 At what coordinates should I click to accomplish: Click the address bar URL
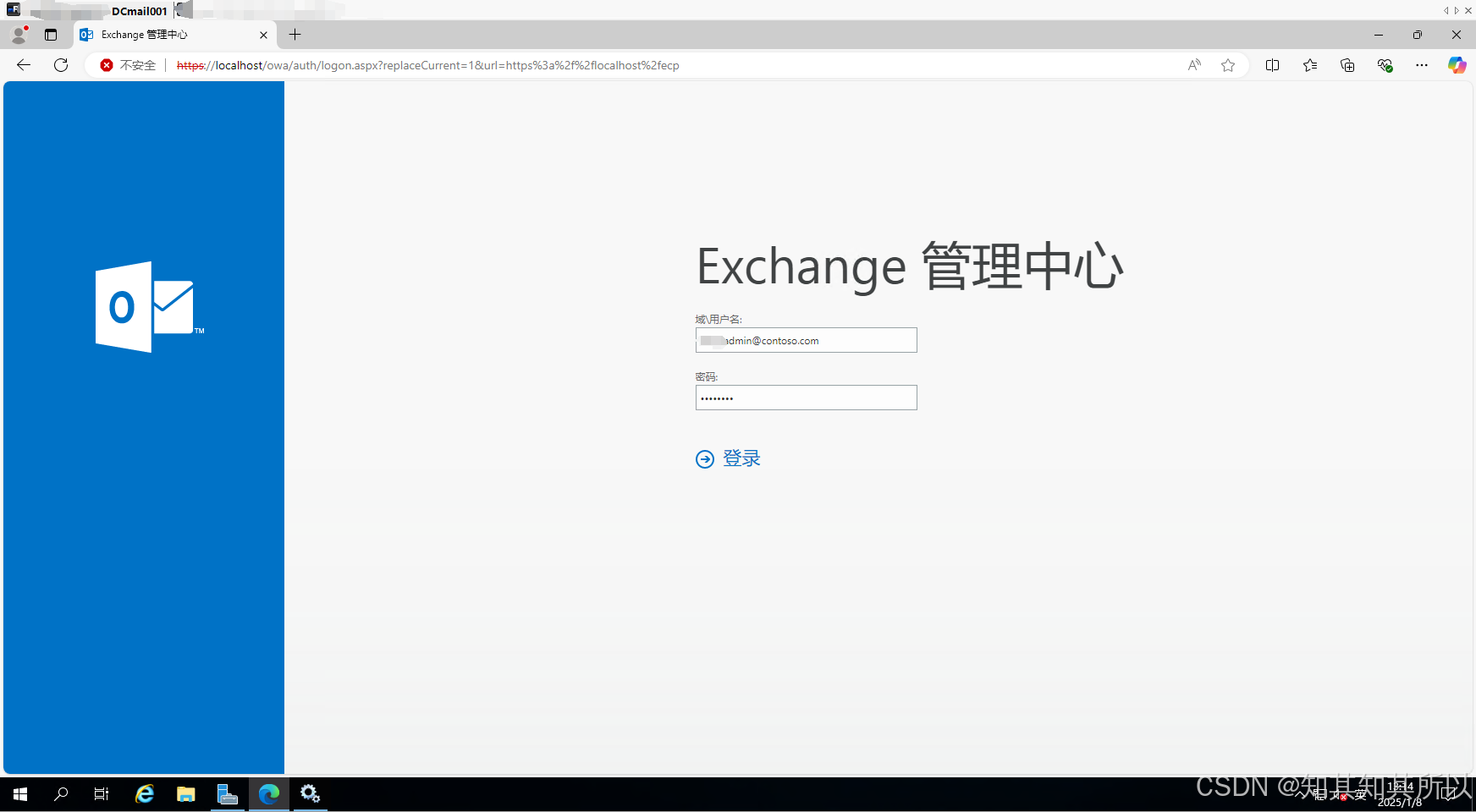coord(427,65)
